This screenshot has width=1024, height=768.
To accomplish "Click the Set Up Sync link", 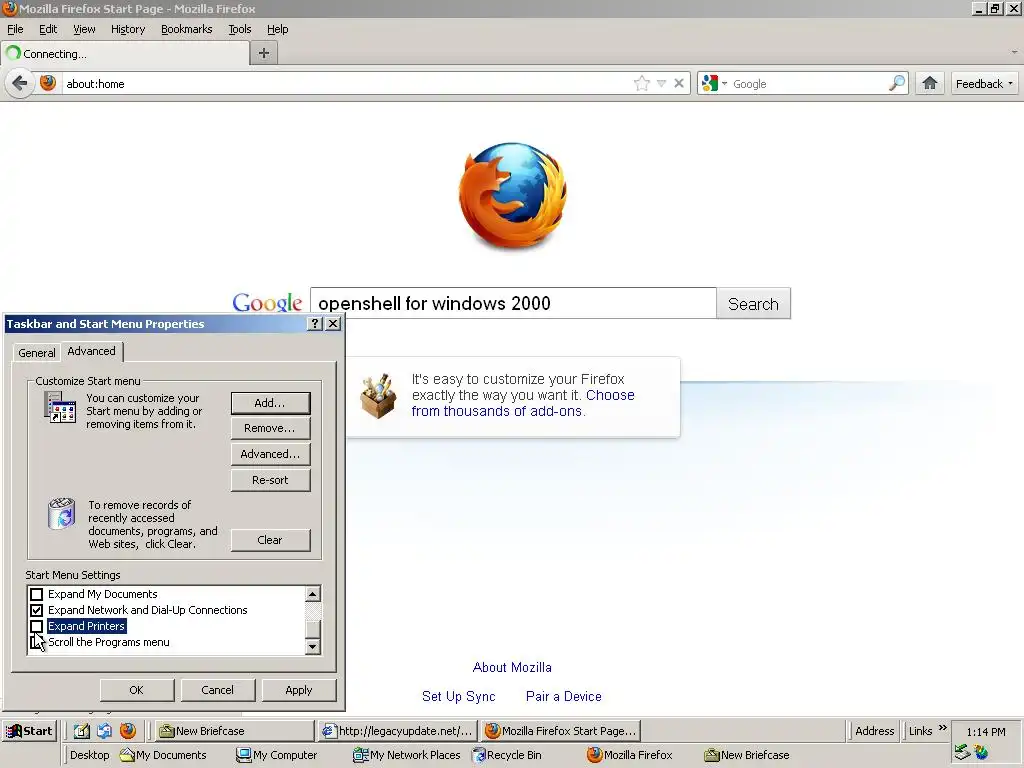I will tap(458, 696).
